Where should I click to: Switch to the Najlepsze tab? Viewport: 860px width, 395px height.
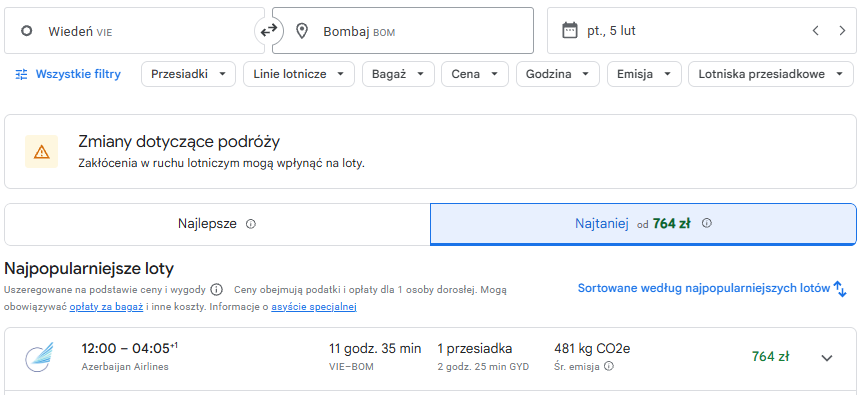(217, 224)
